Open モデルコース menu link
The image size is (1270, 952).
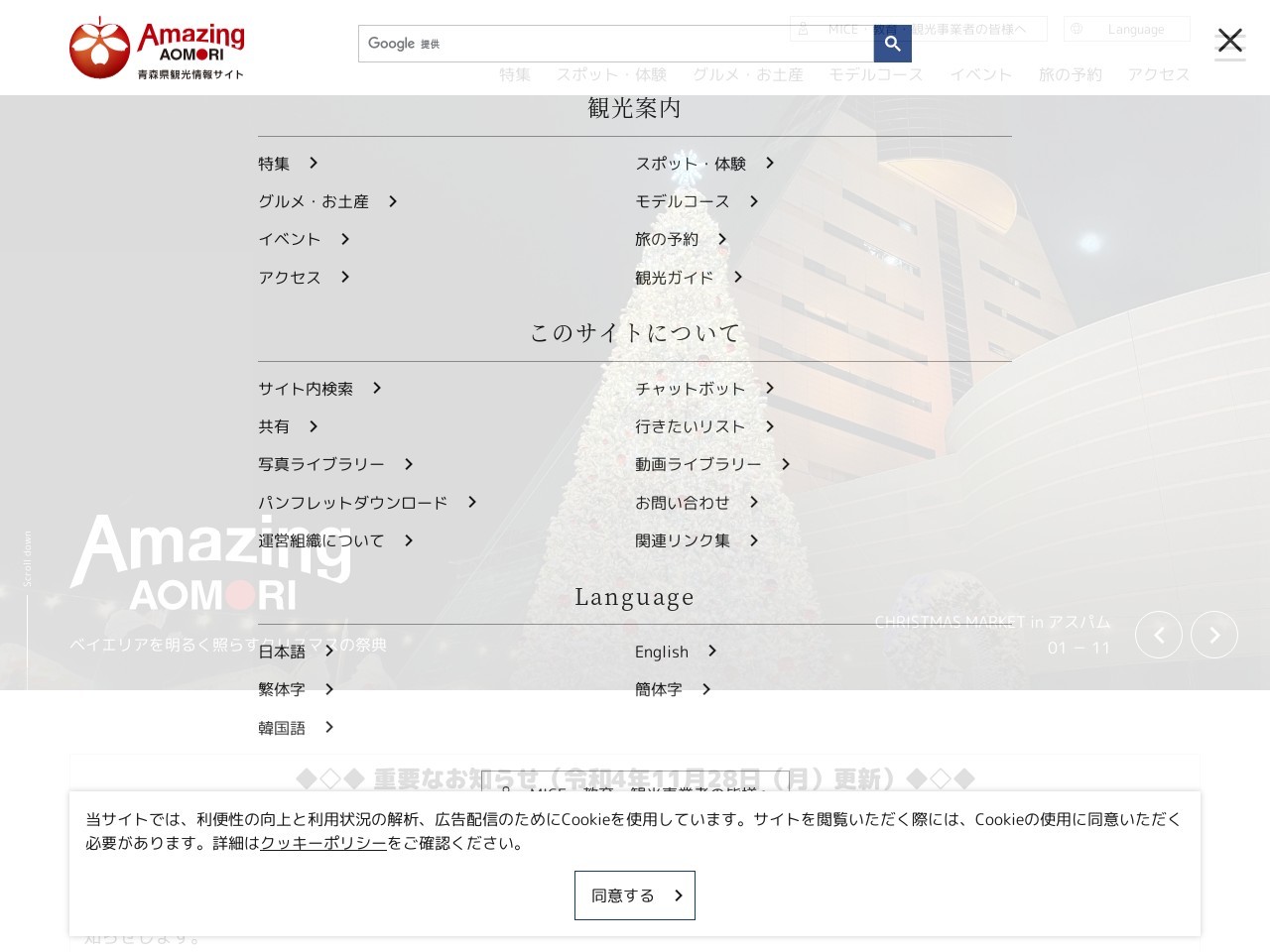click(697, 201)
